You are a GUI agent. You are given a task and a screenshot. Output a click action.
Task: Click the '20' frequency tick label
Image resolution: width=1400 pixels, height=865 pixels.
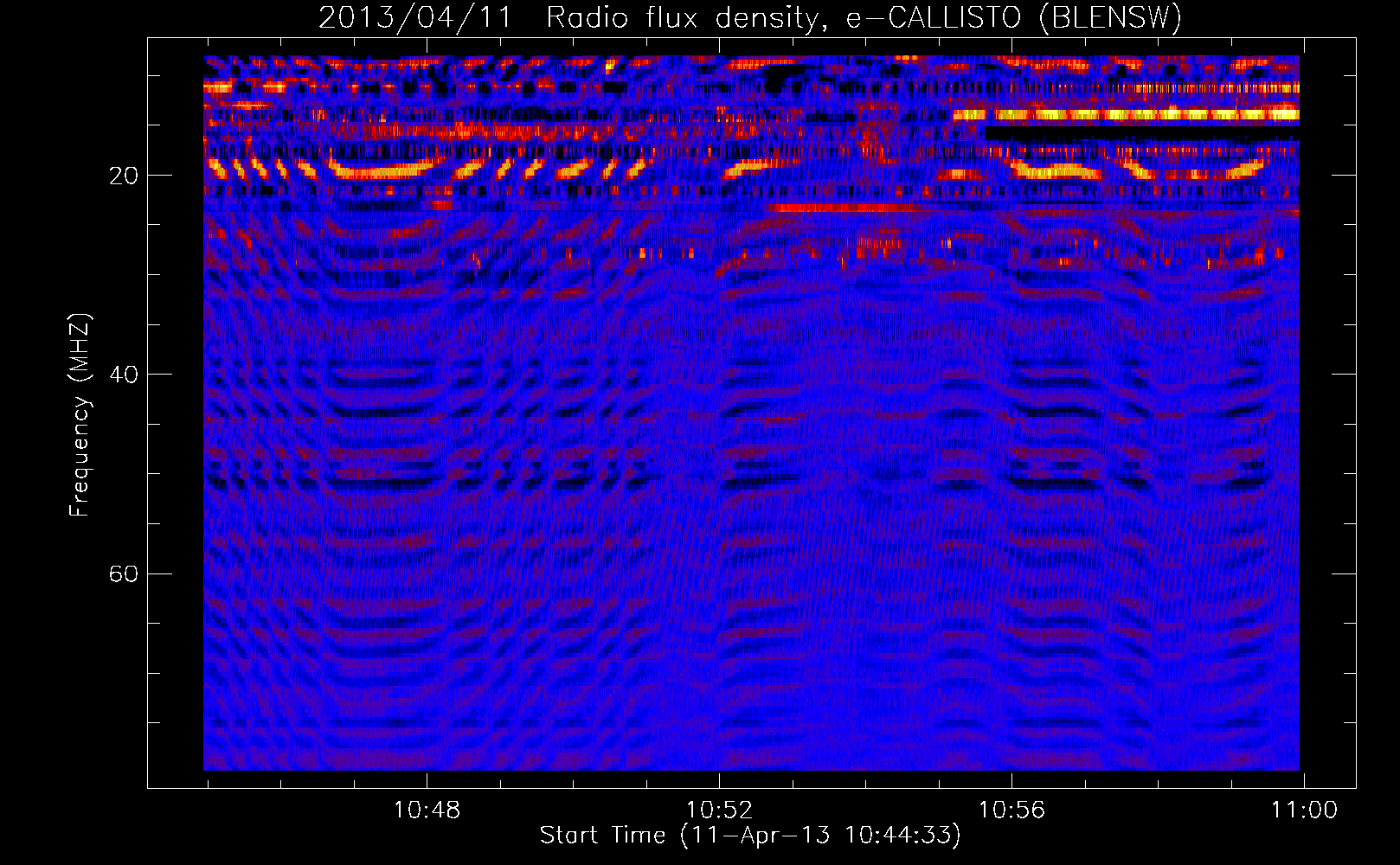(x=123, y=176)
